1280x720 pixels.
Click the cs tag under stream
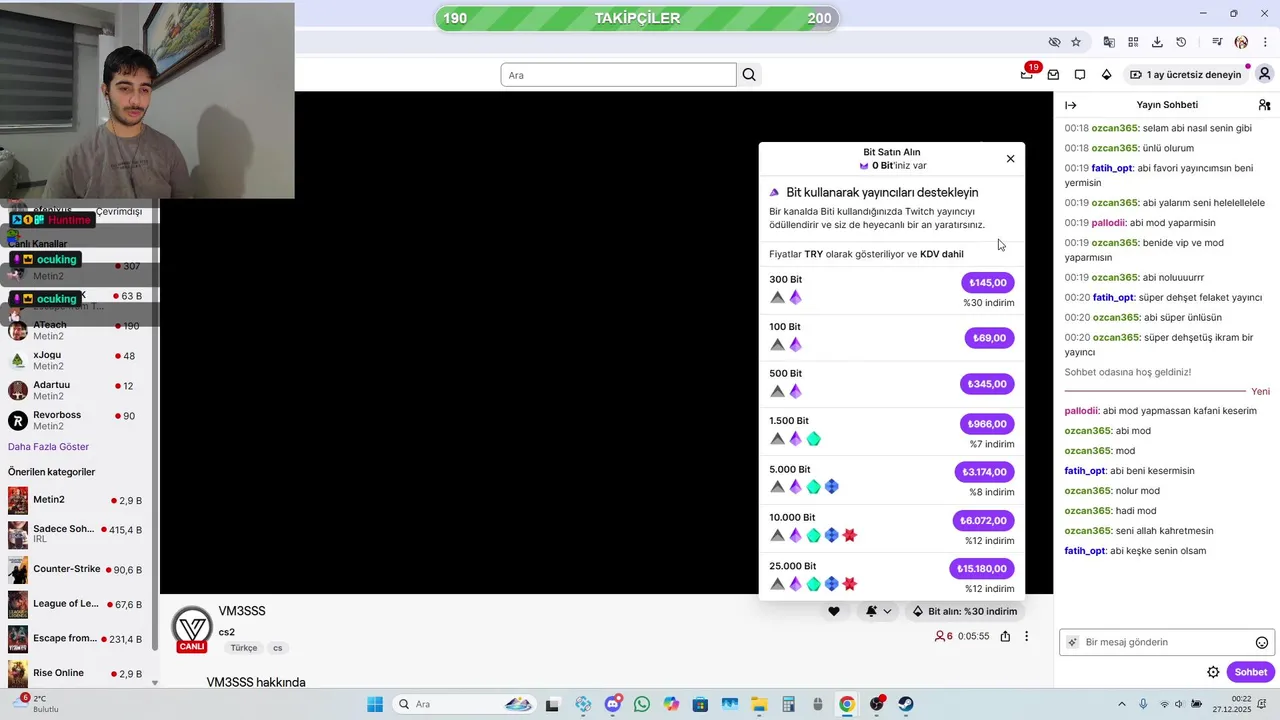click(x=278, y=648)
